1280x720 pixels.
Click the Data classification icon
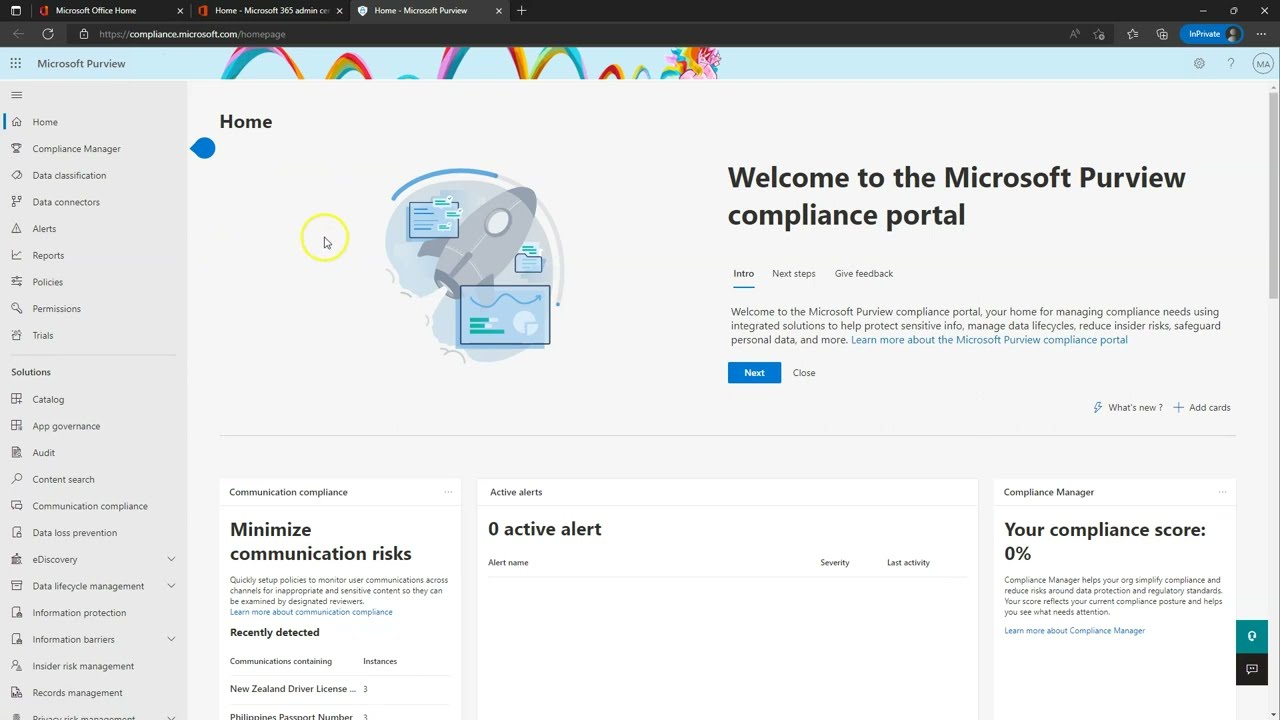(16, 175)
